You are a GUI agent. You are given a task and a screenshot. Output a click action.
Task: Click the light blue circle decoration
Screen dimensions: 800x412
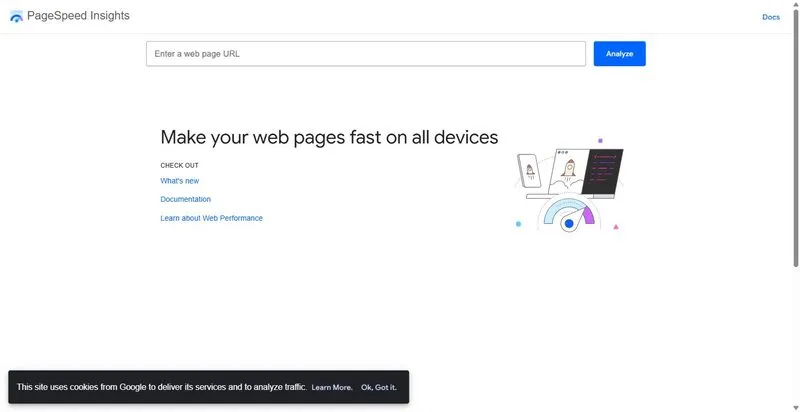click(x=518, y=224)
